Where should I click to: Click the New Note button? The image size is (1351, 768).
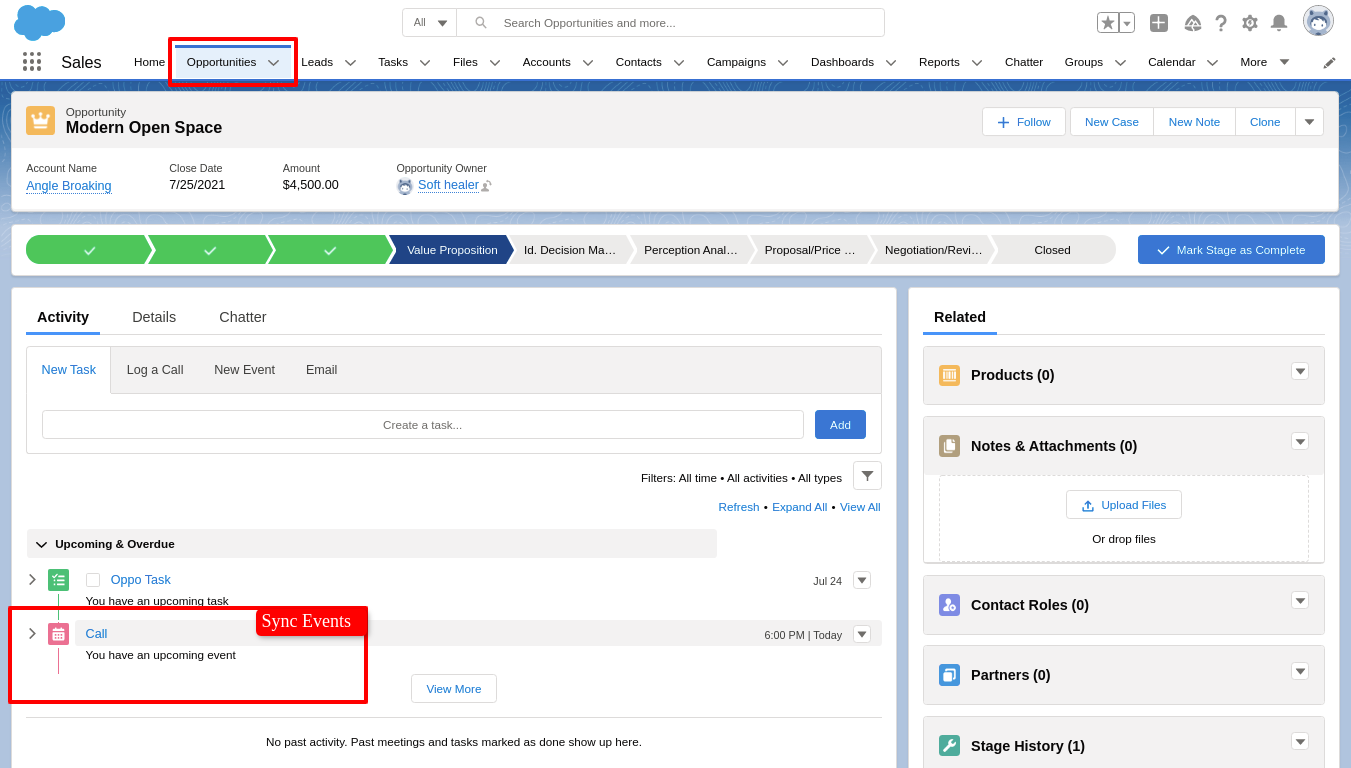pos(1194,122)
